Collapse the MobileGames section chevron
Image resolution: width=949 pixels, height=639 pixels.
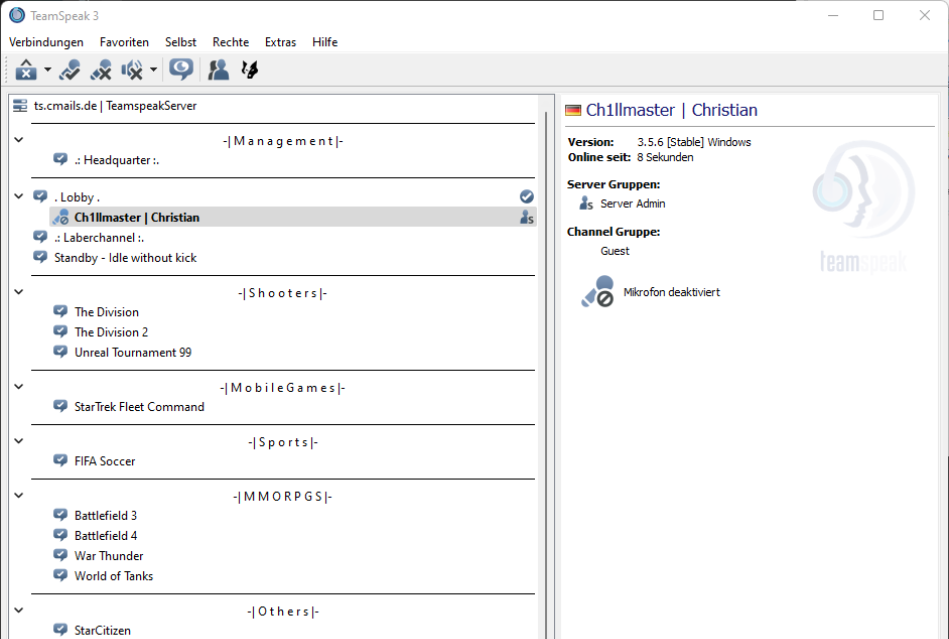(x=19, y=387)
